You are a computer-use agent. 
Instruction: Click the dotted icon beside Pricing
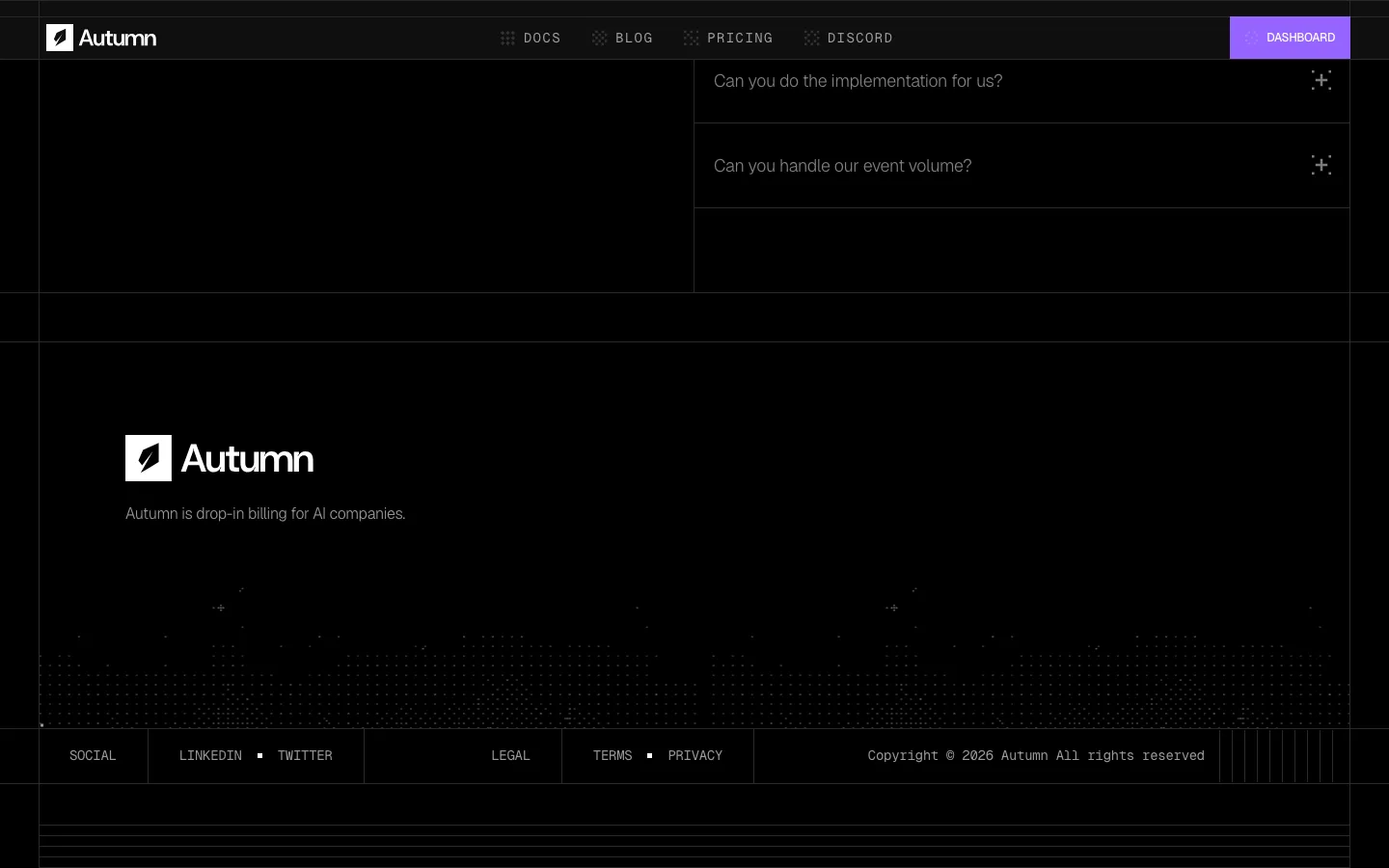[x=691, y=38]
